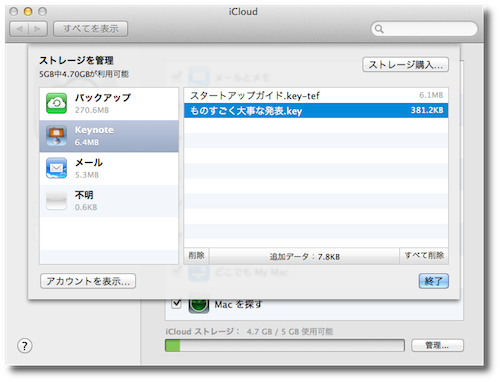
Task: Click the iCloud storage usage bar
Action: 285,345
